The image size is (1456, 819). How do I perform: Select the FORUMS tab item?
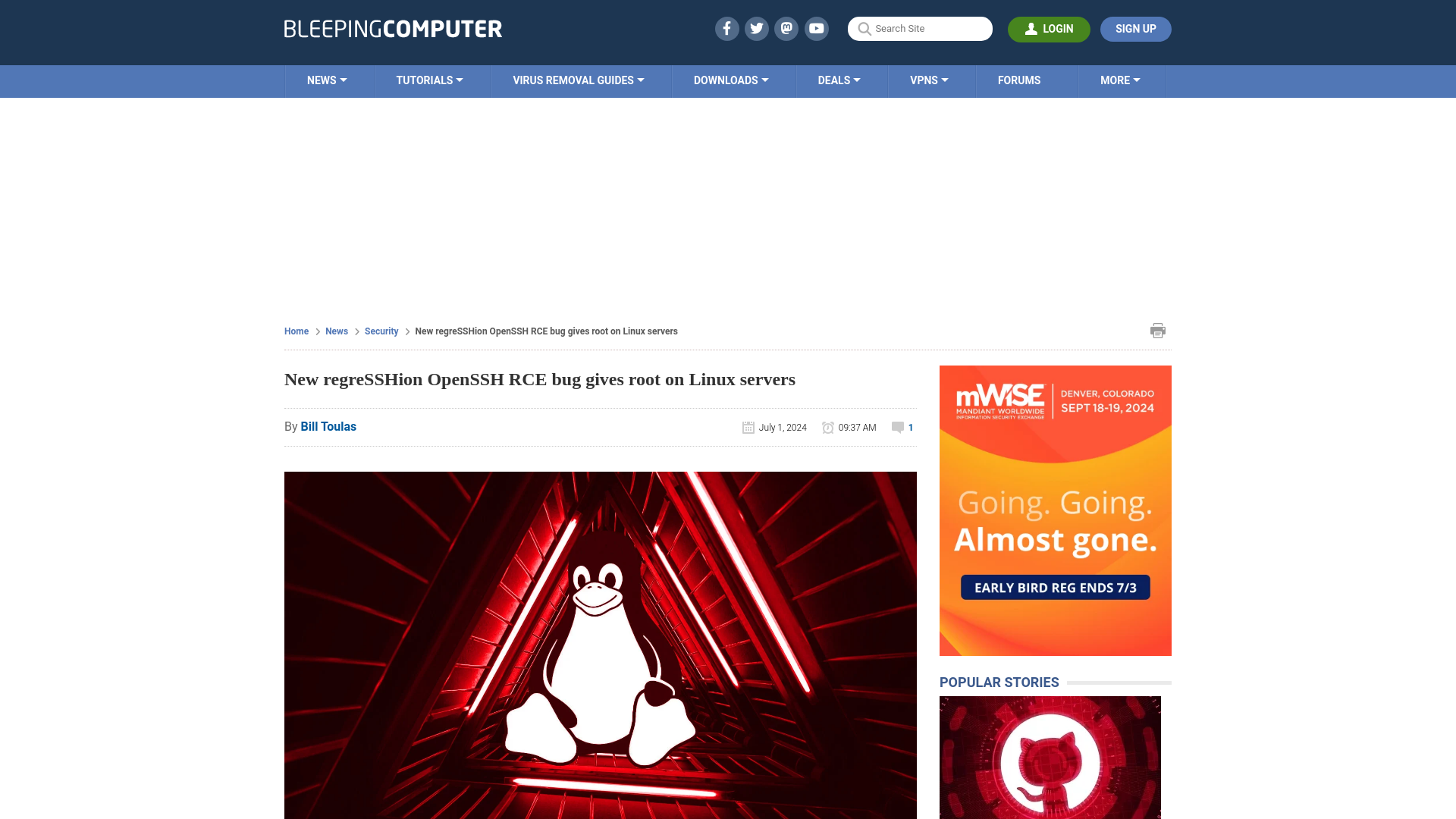tap(1019, 80)
